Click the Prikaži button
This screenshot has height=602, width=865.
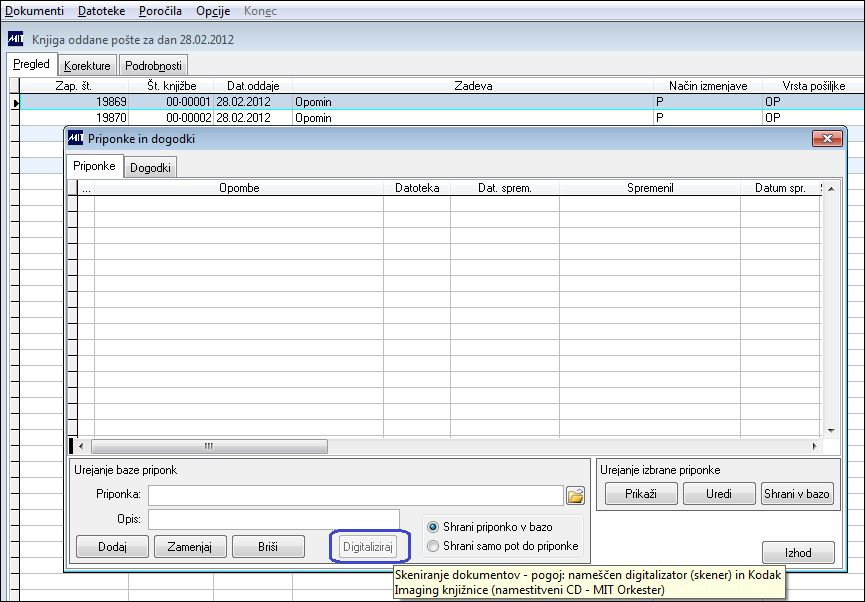[x=641, y=494]
